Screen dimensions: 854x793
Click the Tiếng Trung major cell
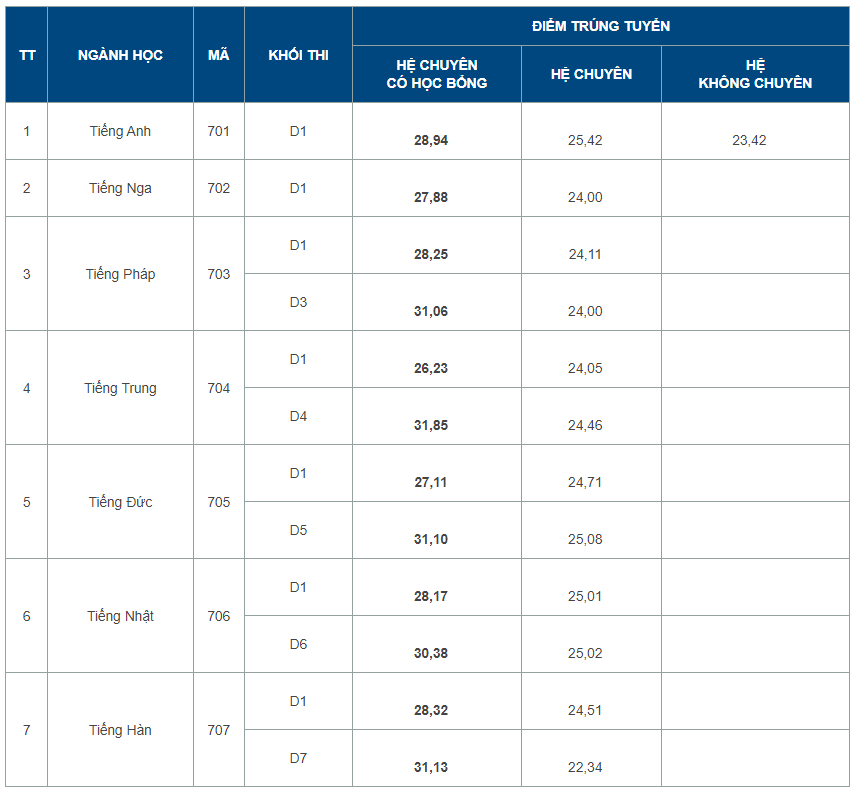(x=120, y=388)
